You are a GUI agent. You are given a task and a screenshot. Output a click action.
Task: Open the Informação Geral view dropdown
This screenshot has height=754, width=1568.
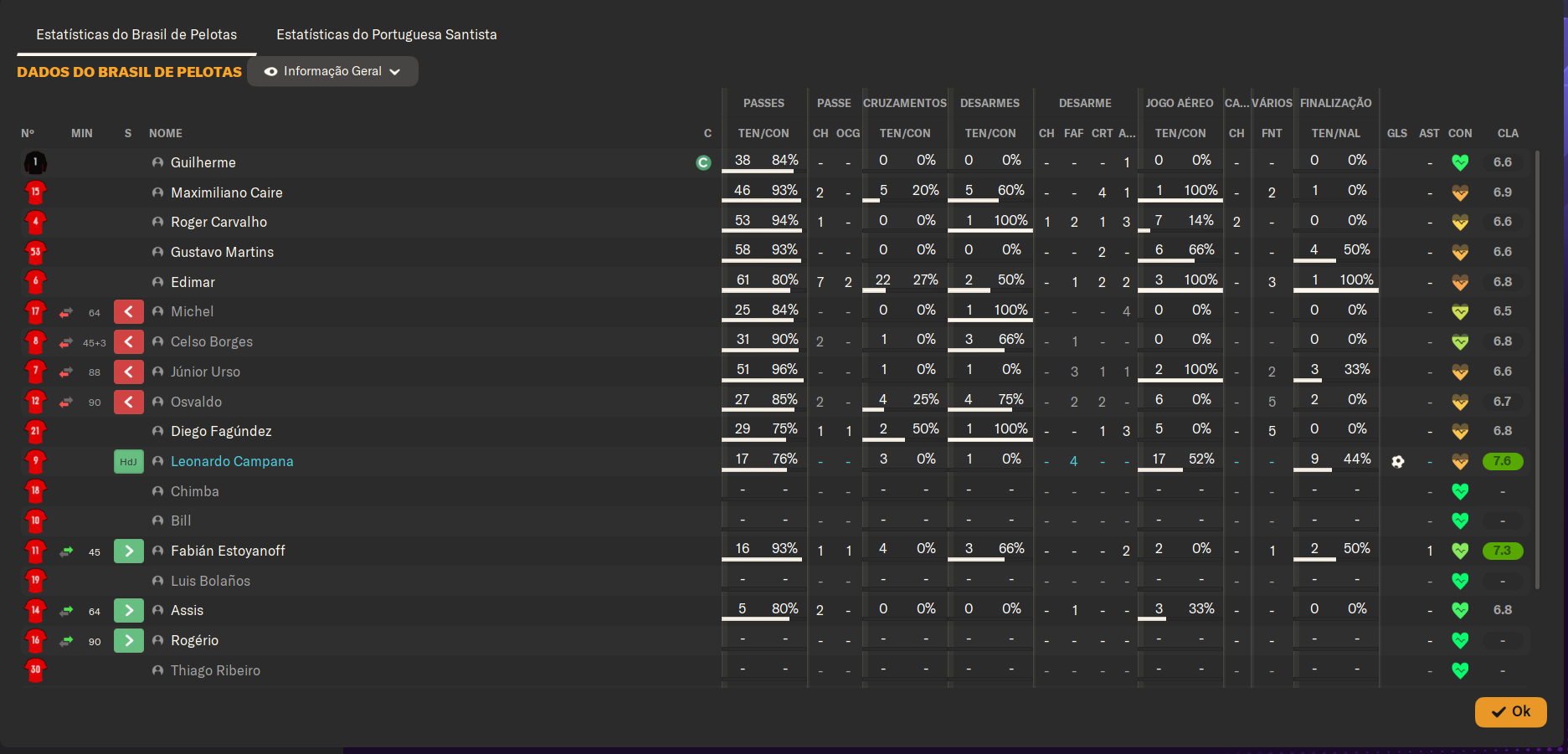332,71
